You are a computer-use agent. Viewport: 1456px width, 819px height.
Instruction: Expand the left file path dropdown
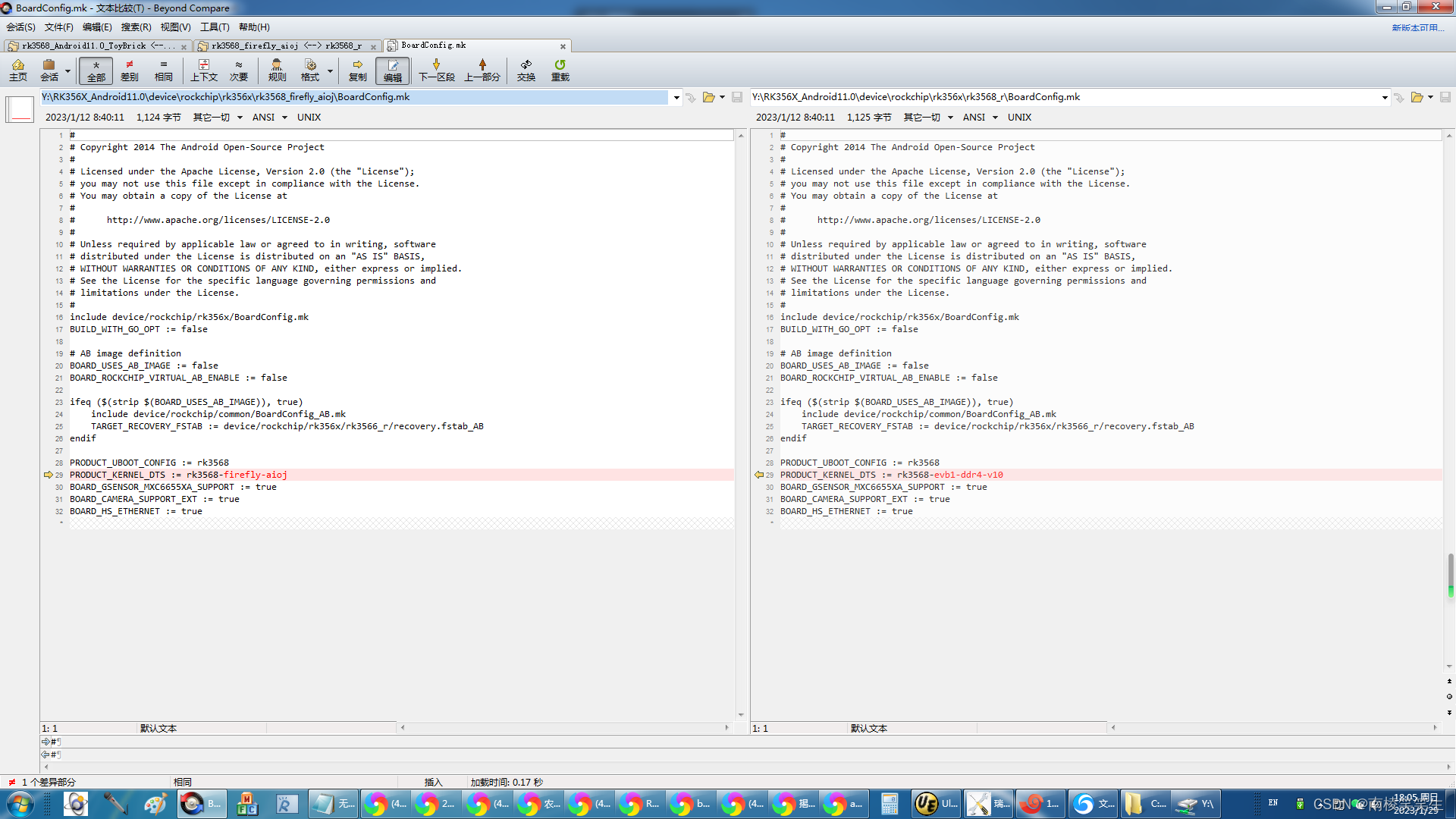tap(676, 97)
